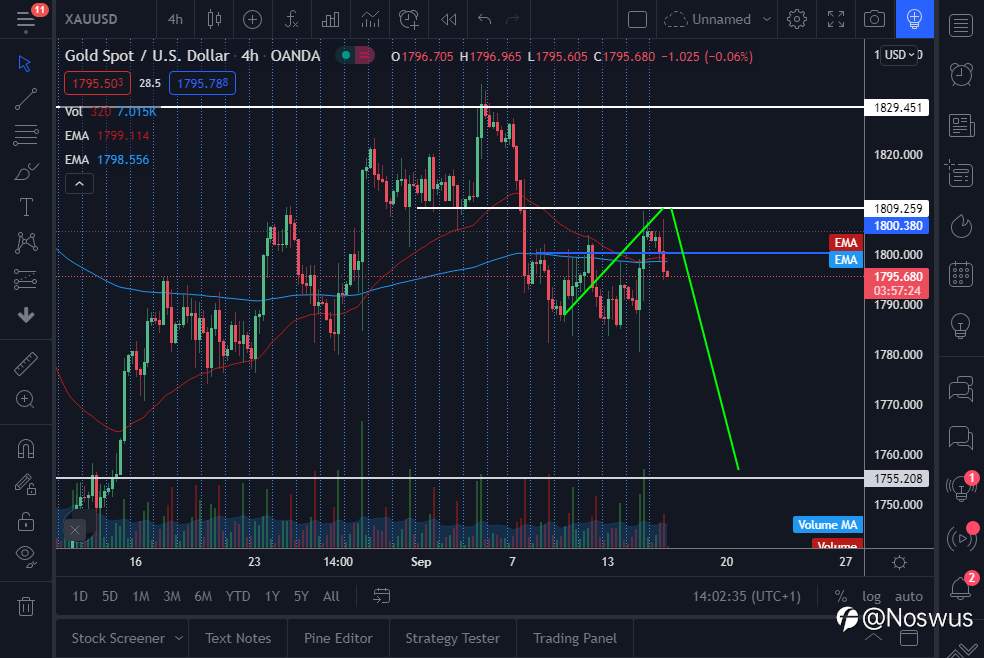984x658 pixels.
Task: Open the indicators fx menu
Action: coord(291,19)
